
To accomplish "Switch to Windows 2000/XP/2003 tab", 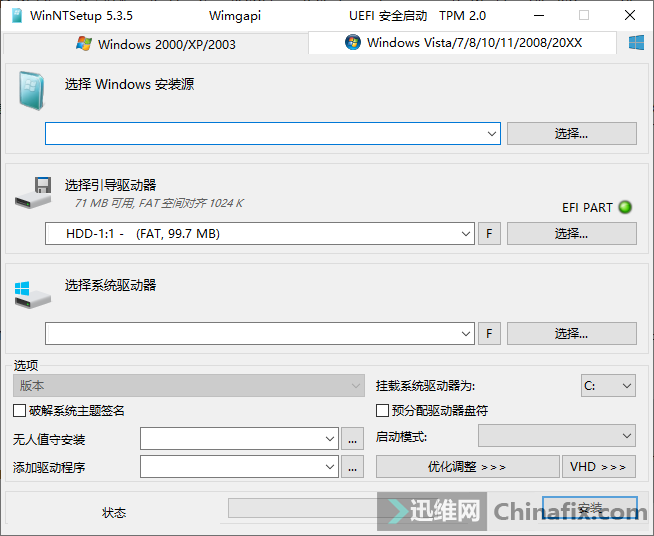I will [x=156, y=44].
